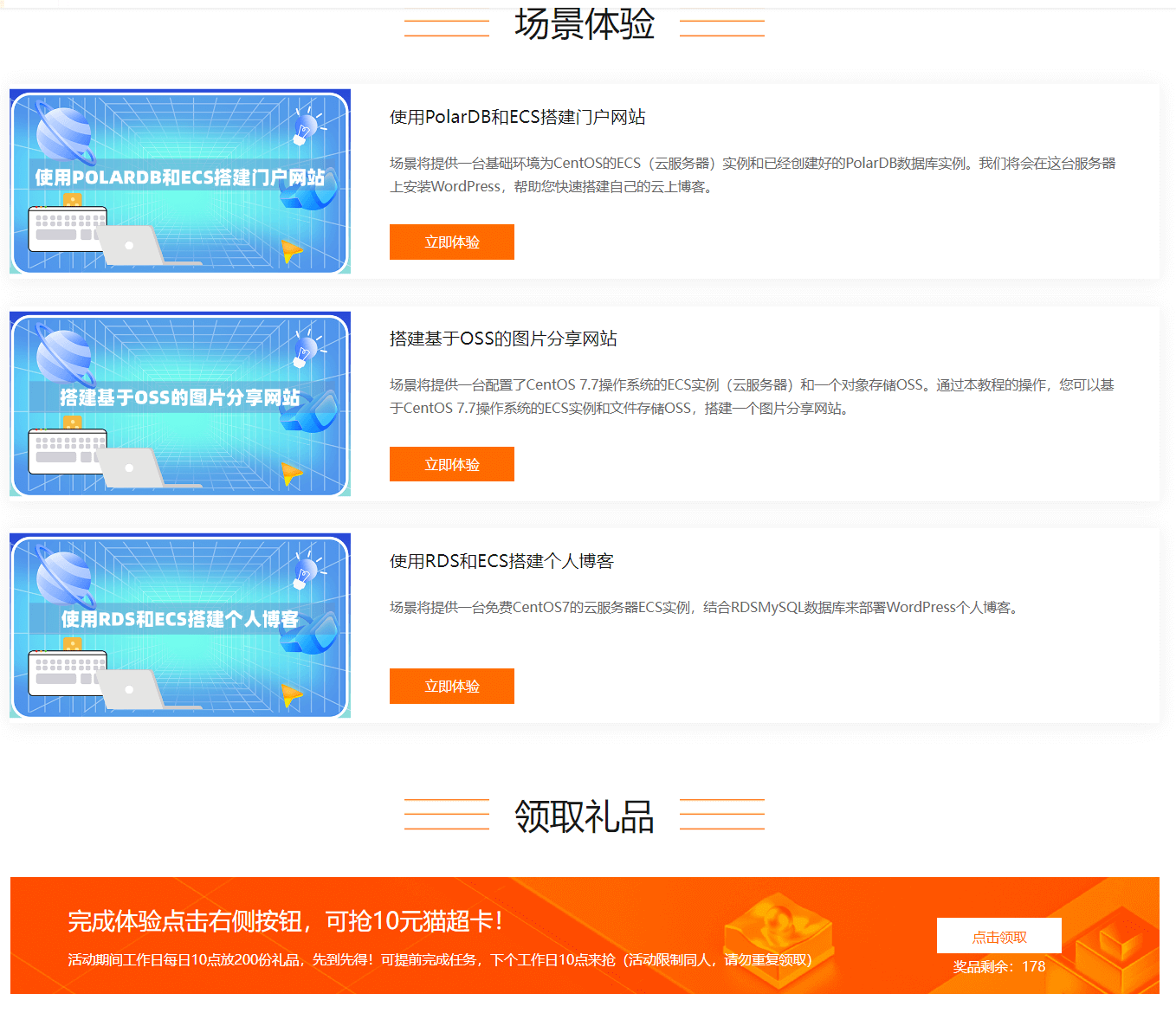This screenshot has height=1013, width=1176.
Task: Click 立即体验 for PolarDB portal site
Action: (x=451, y=242)
